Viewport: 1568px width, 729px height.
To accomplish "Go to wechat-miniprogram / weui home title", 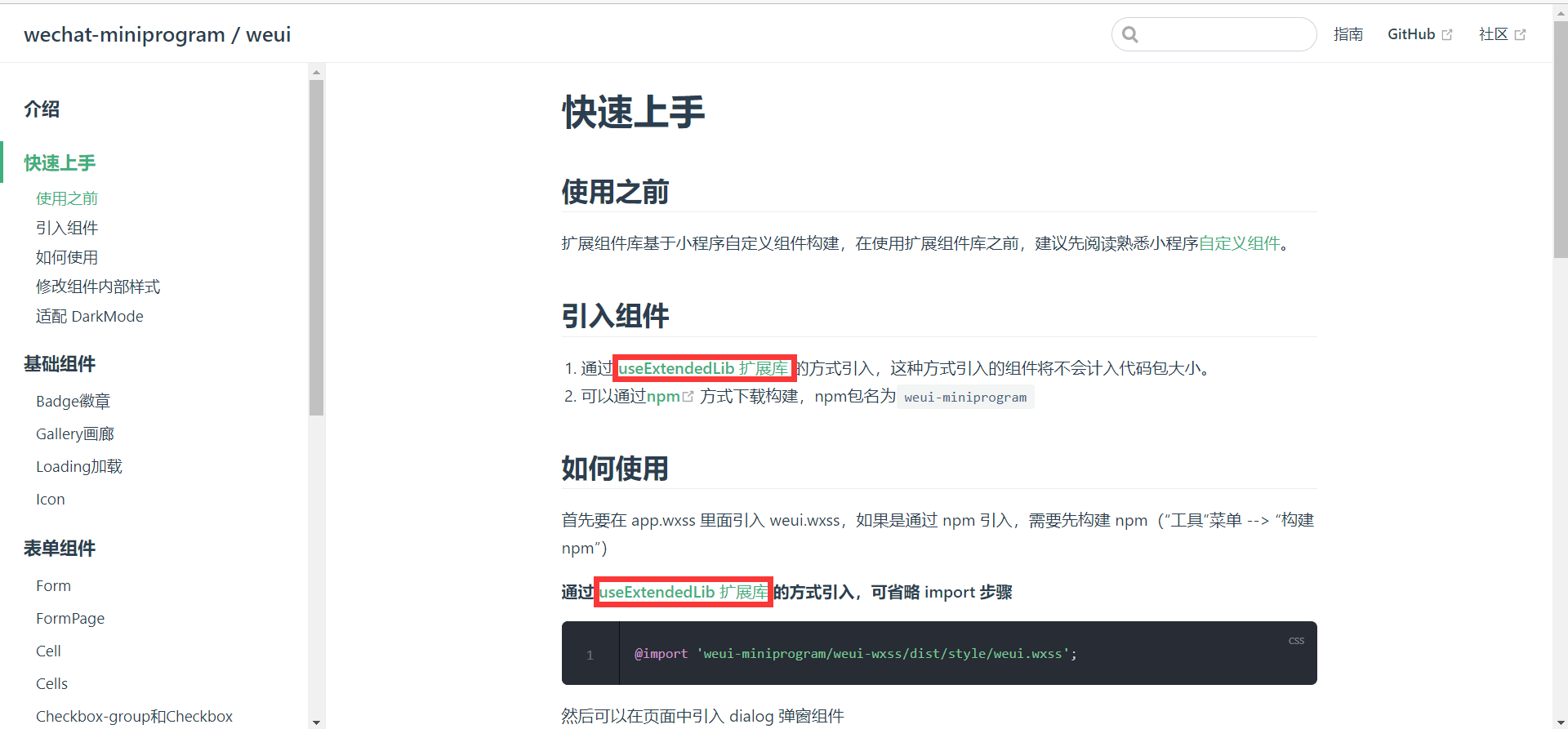I will pyautogui.click(x=158, y=34).
